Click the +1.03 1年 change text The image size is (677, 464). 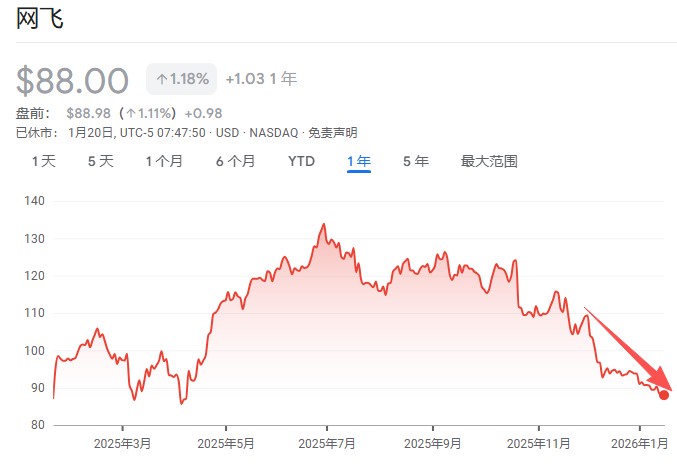click(261, 79)
